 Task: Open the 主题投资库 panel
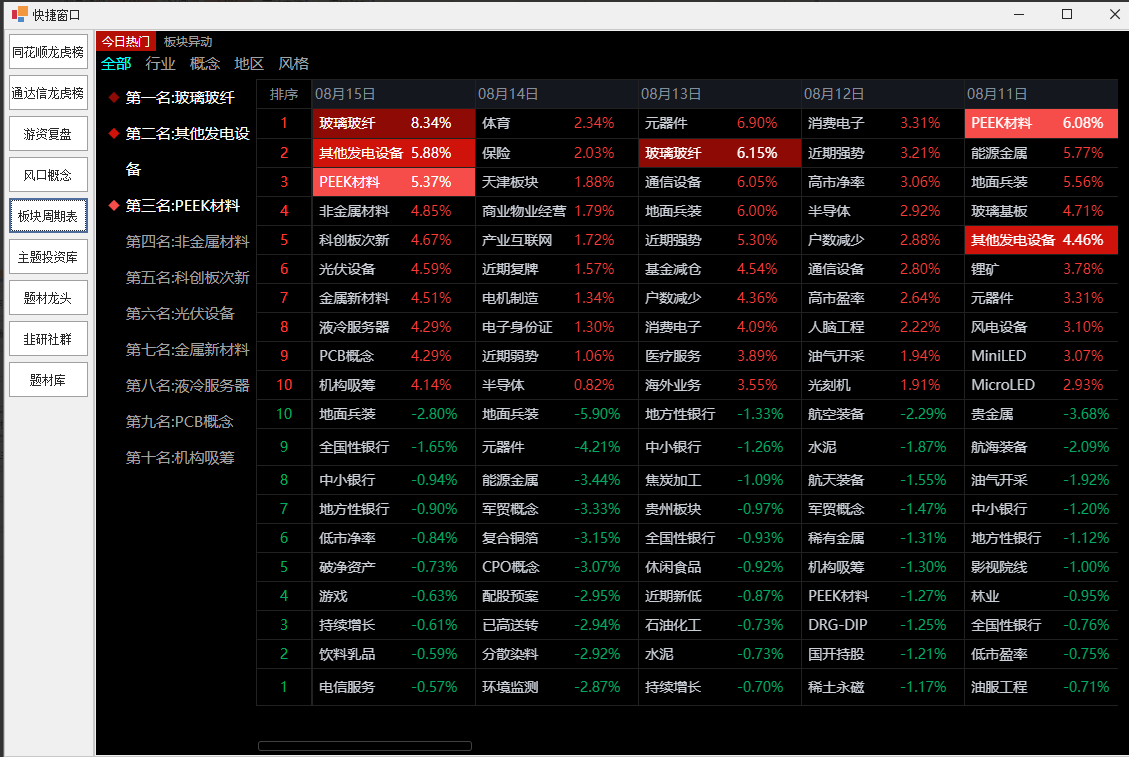click(x=47, y=256)
